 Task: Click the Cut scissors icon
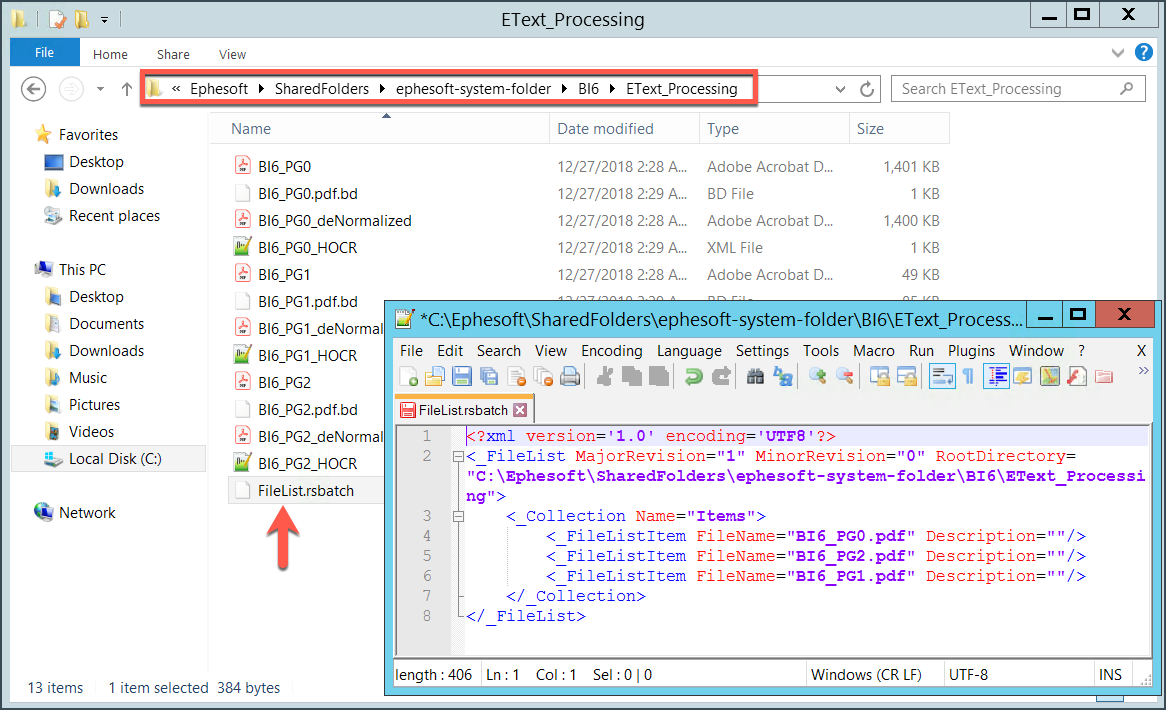tap(605, 377)
